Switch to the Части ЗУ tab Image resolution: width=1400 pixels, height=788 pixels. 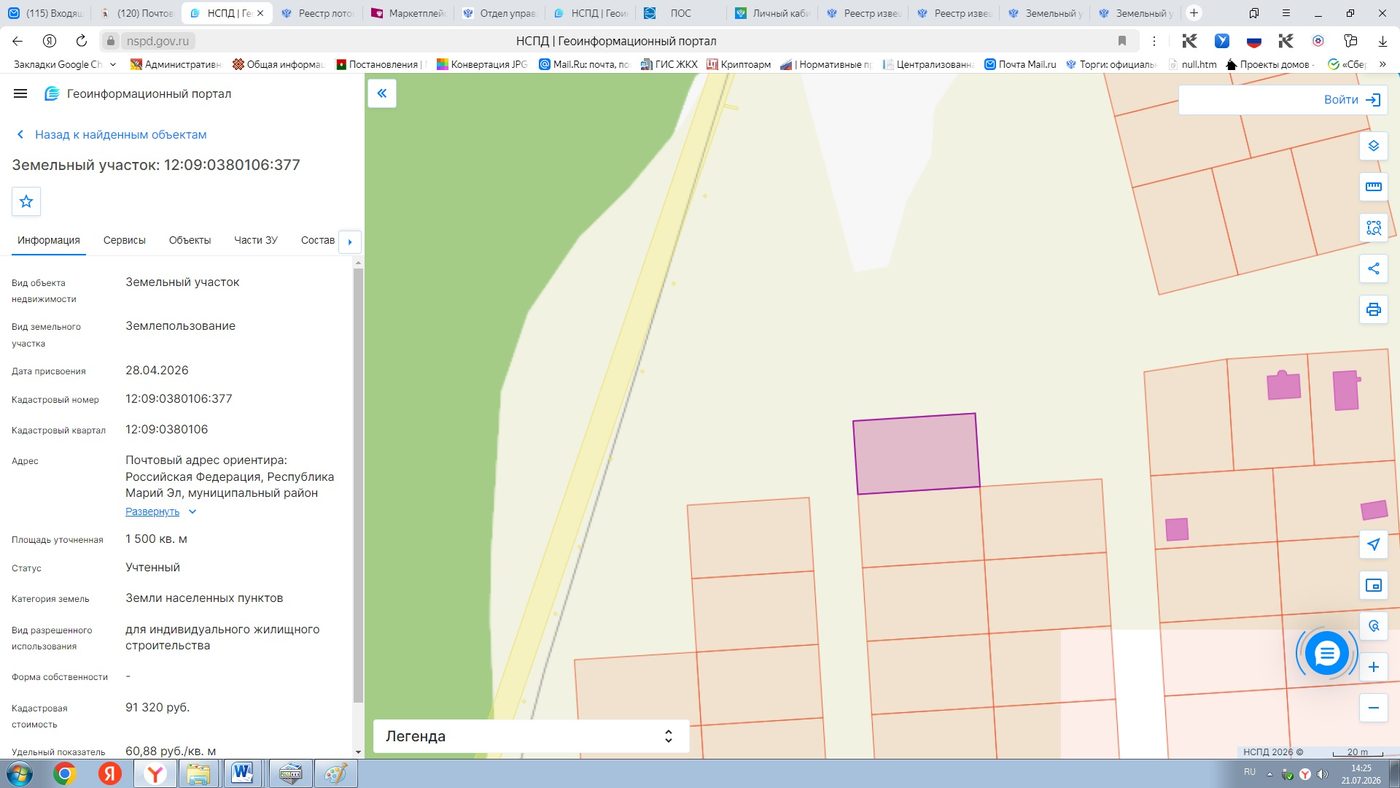pos(256,240)
